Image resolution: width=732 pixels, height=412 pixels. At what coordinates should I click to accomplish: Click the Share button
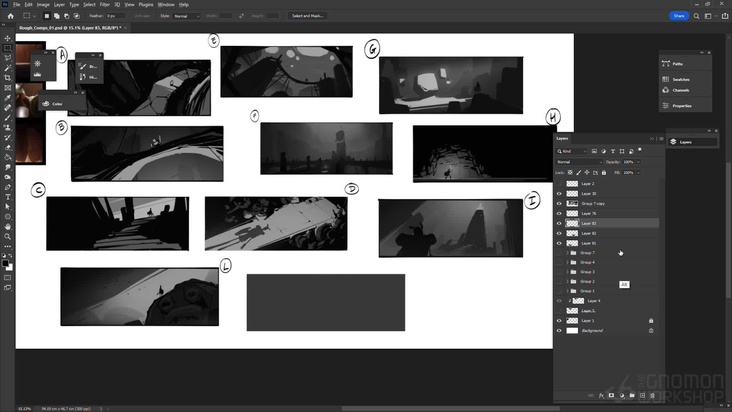(679, 16)
